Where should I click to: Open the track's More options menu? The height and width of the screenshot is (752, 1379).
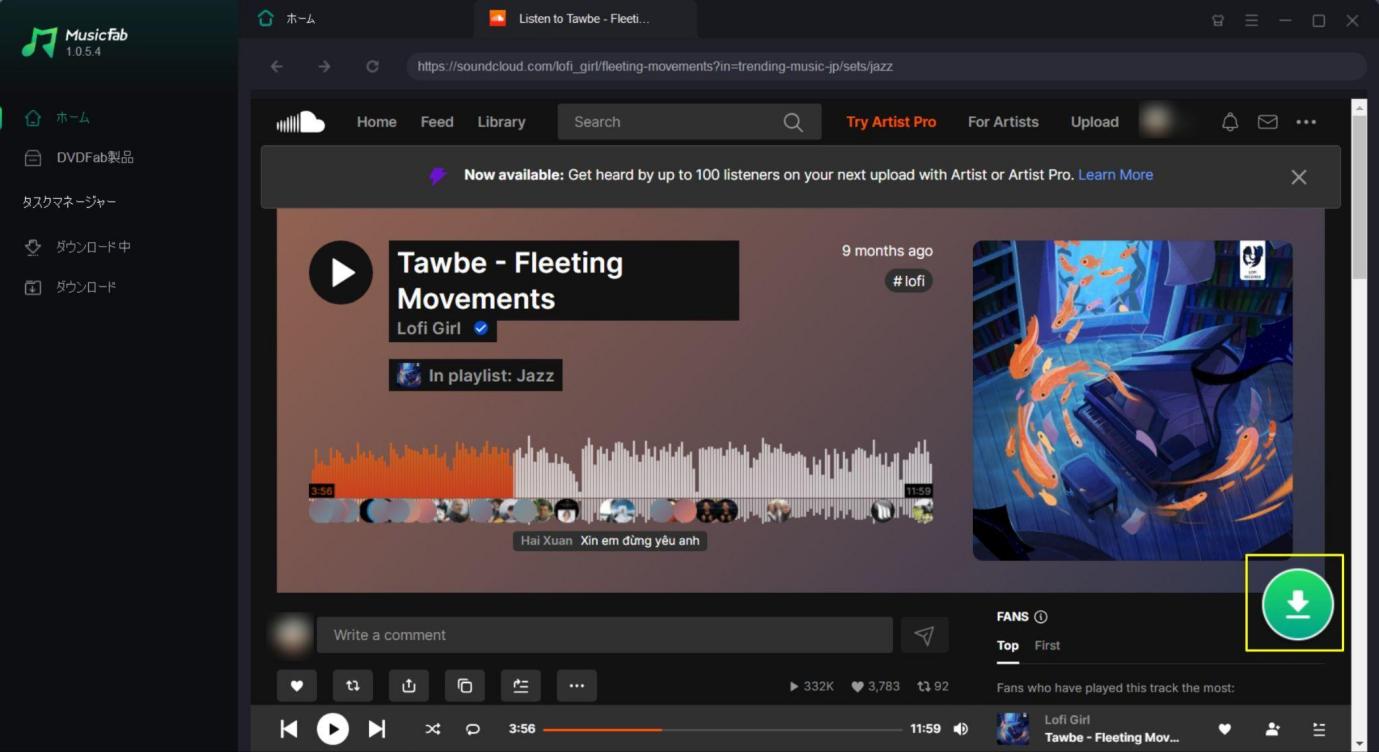(x=577, y=686)
